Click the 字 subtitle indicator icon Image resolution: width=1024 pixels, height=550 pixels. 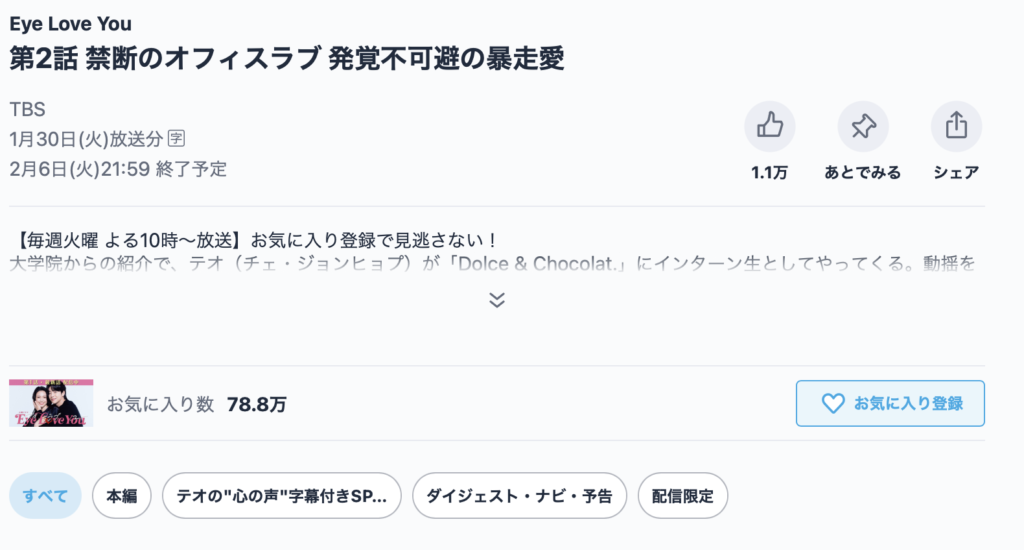click(177, 138)
